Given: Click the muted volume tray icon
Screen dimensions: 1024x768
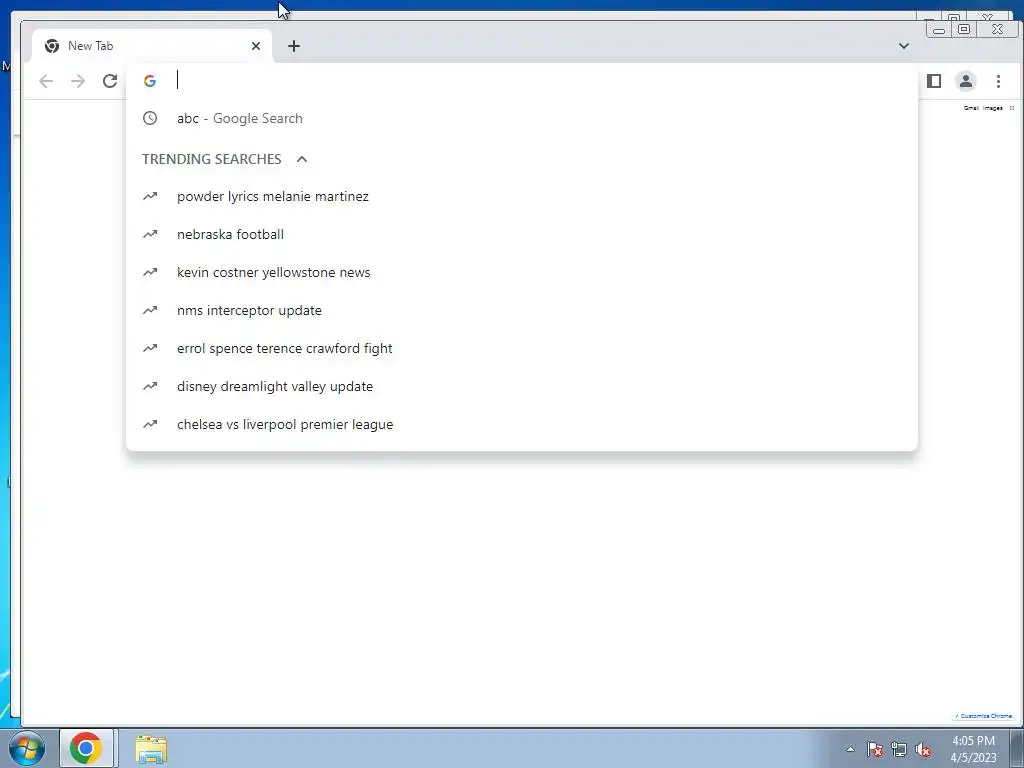Looking at the screenshot, I should (923, 749).
